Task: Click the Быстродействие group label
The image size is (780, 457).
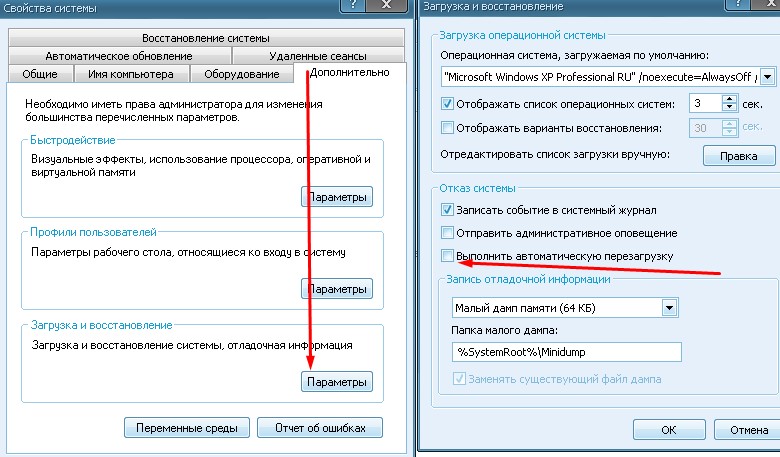Action: click(x=73, y=140)
